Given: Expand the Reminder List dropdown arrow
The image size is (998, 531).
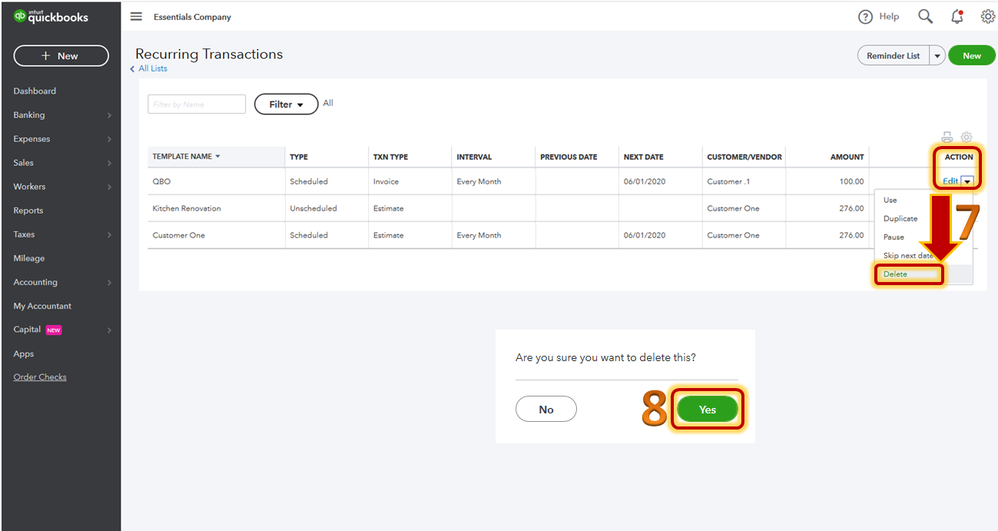Looking at the screenshot, I should point(937,56).
